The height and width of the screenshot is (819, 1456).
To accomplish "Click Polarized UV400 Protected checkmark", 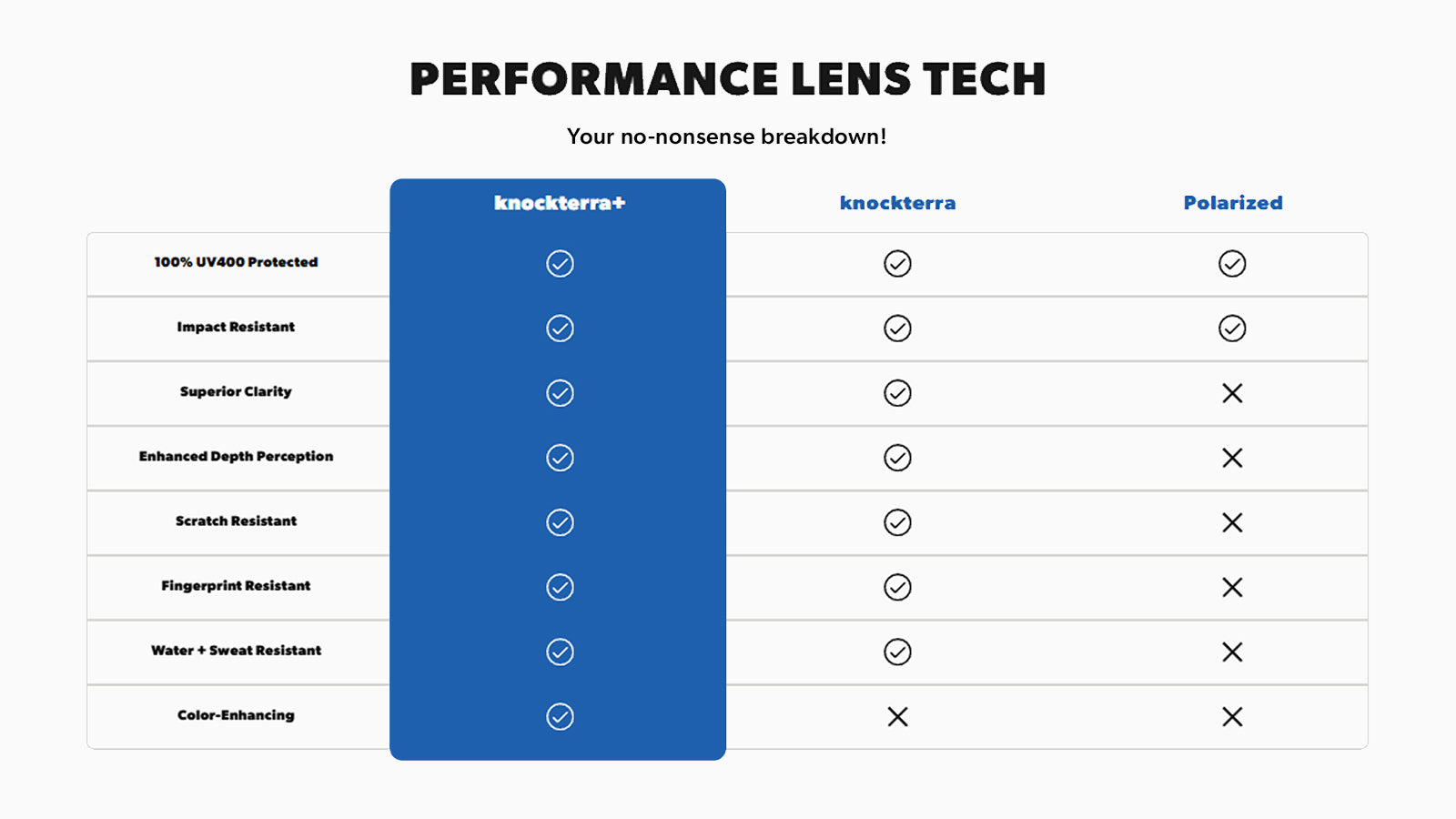I will coord(1232,264).
